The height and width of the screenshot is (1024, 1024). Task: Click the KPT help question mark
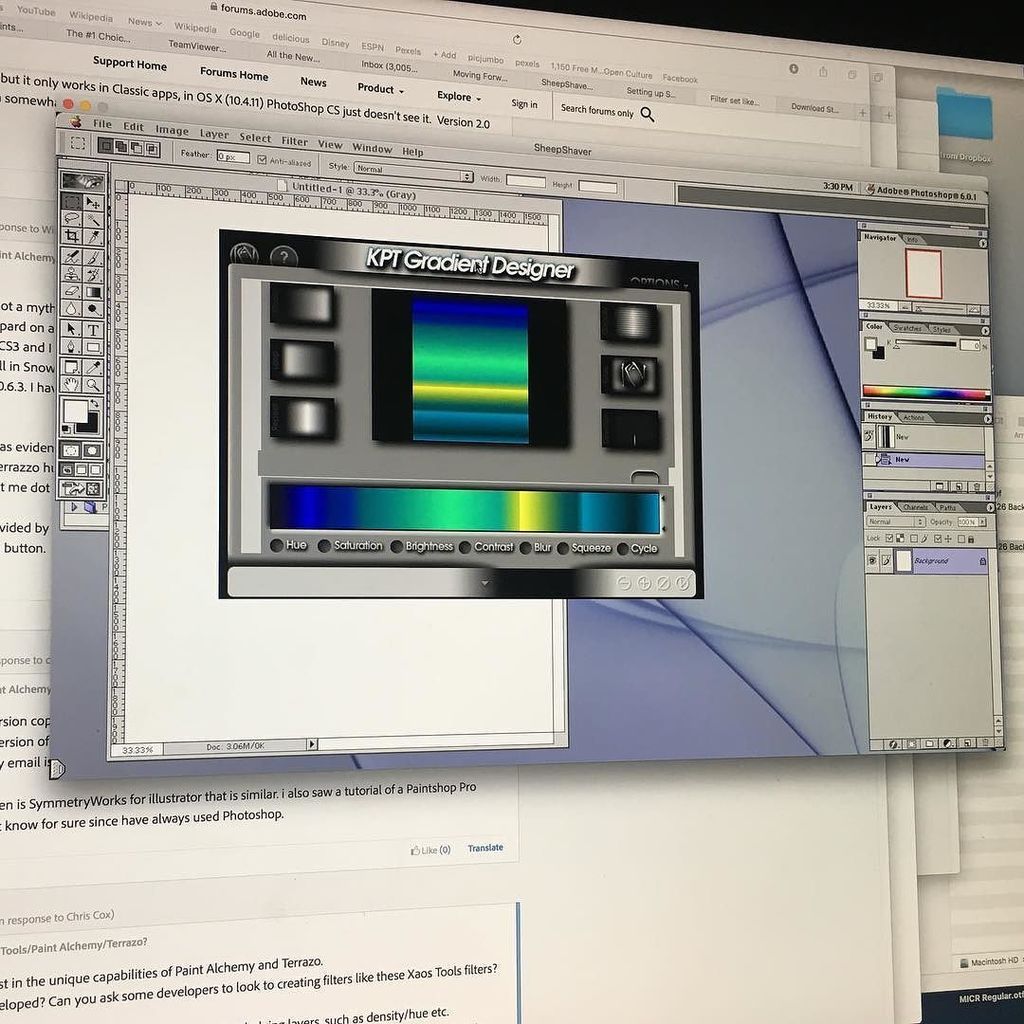[283, 257]
